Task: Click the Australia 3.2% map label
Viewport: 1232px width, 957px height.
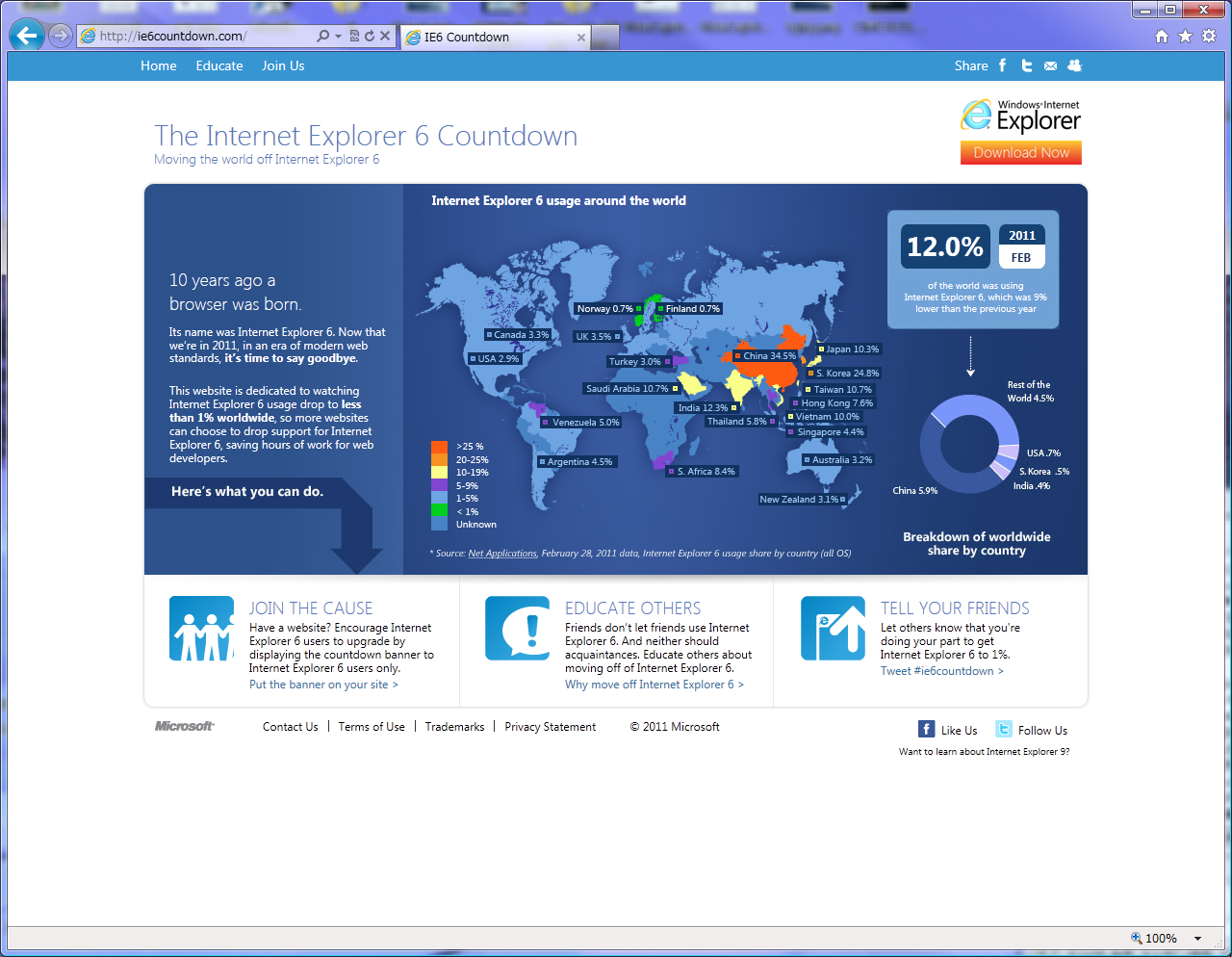Action: [x=838, y=460]
